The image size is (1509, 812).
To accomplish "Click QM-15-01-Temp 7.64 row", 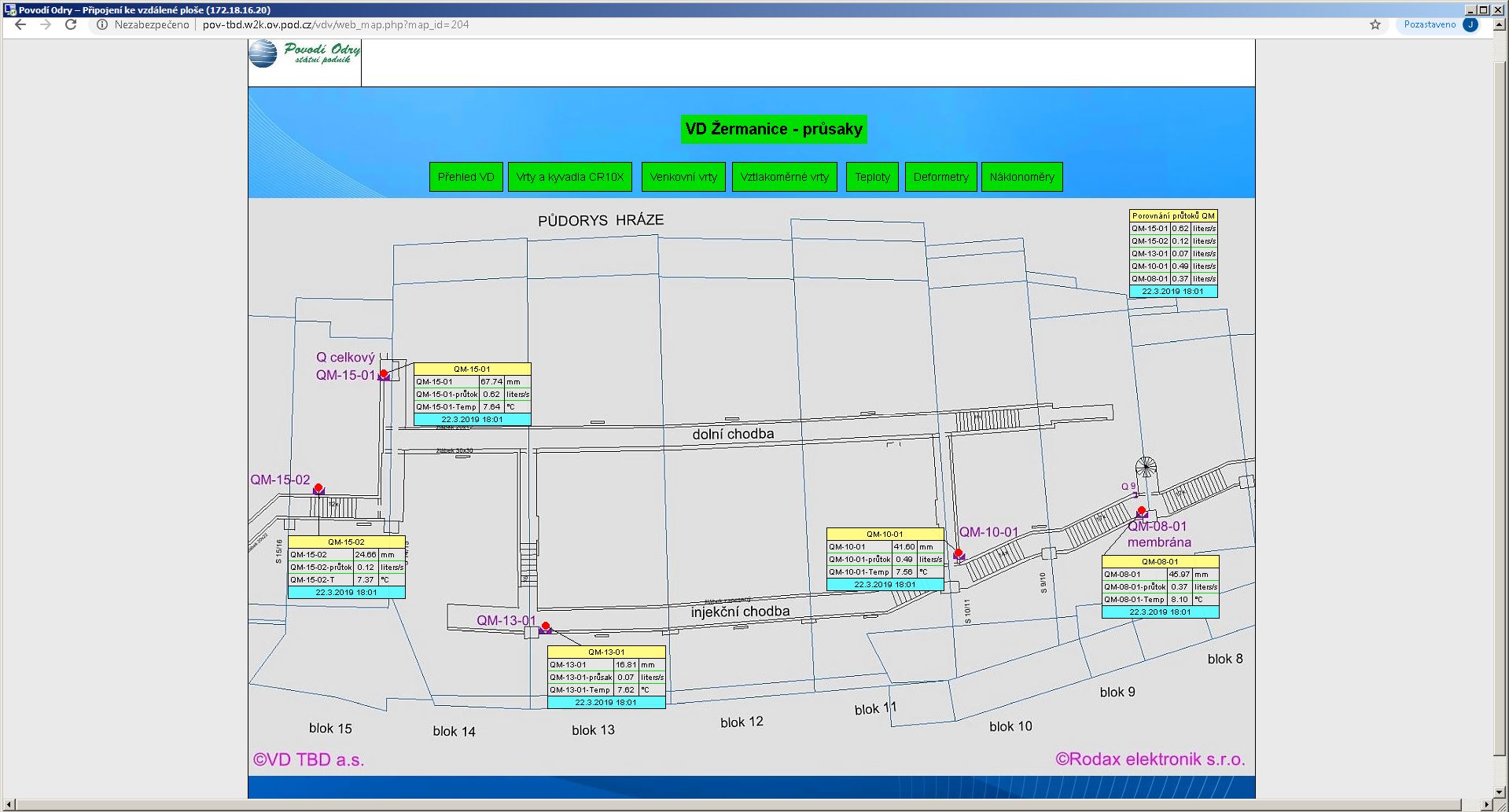I will point(472,406).
